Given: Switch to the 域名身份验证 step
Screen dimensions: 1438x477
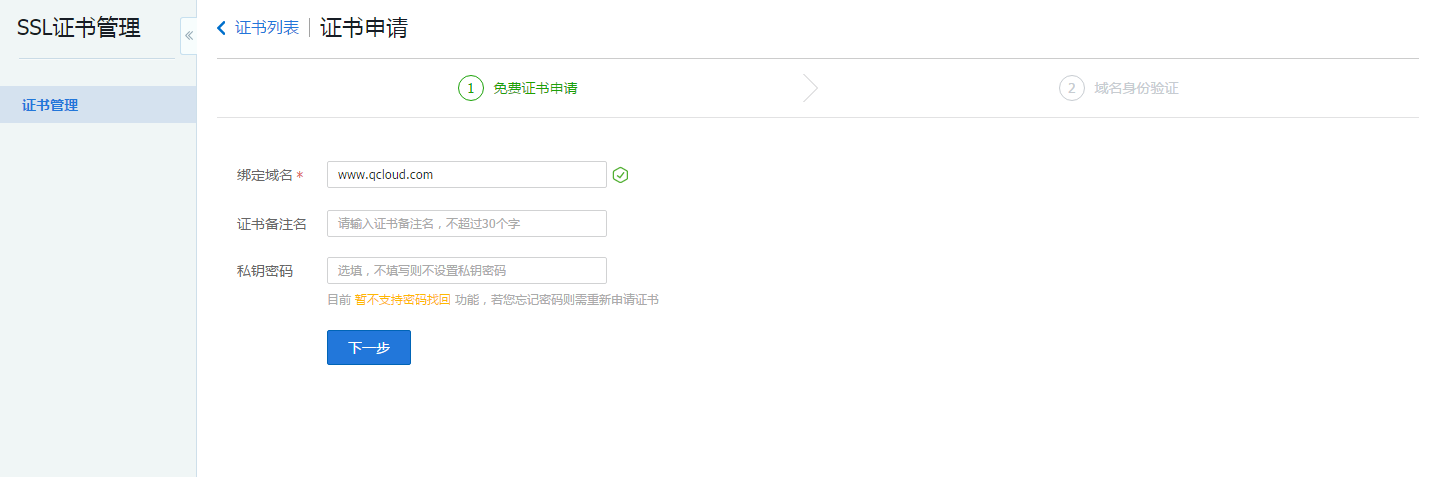Looking at the screenshot, I should 1136,88.
